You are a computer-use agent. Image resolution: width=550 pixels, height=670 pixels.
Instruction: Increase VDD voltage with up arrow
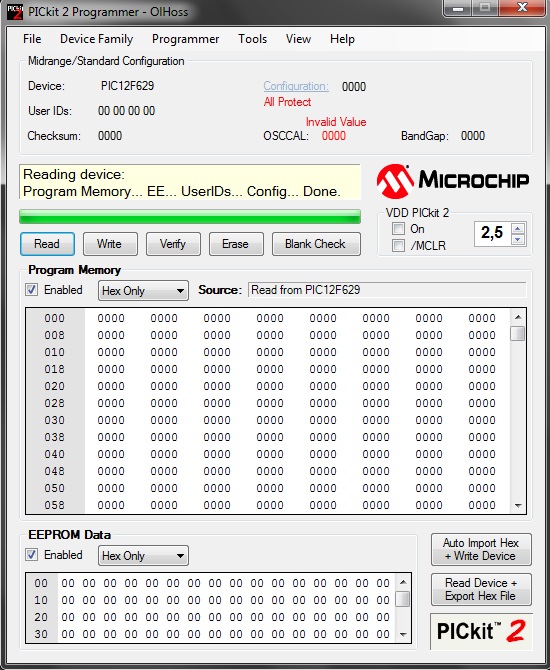[x=518, y=228]
